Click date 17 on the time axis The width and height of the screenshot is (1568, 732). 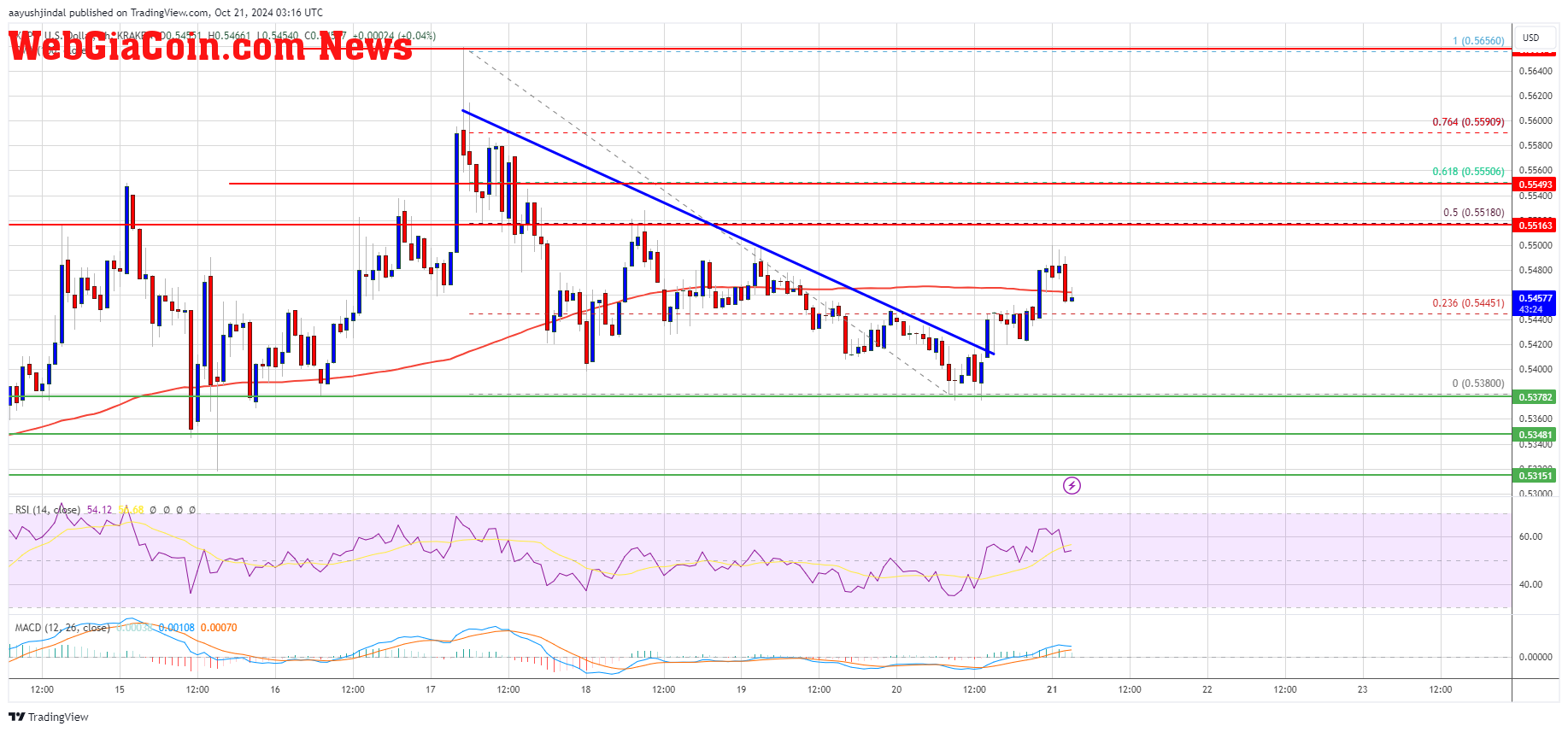[x=431, y=689]
